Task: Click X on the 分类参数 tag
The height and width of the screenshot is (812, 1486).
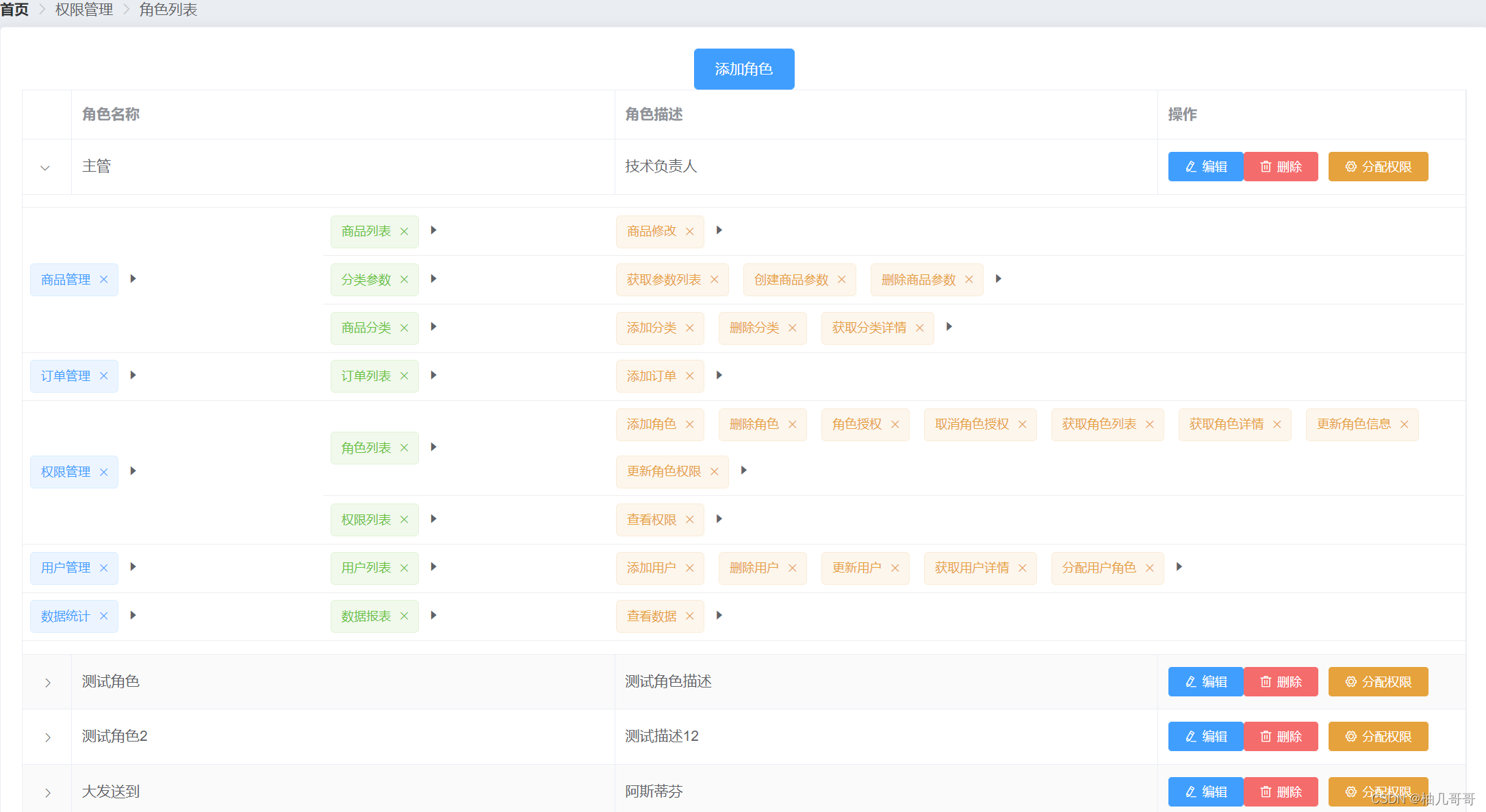Action: click(x=405, y=279)
